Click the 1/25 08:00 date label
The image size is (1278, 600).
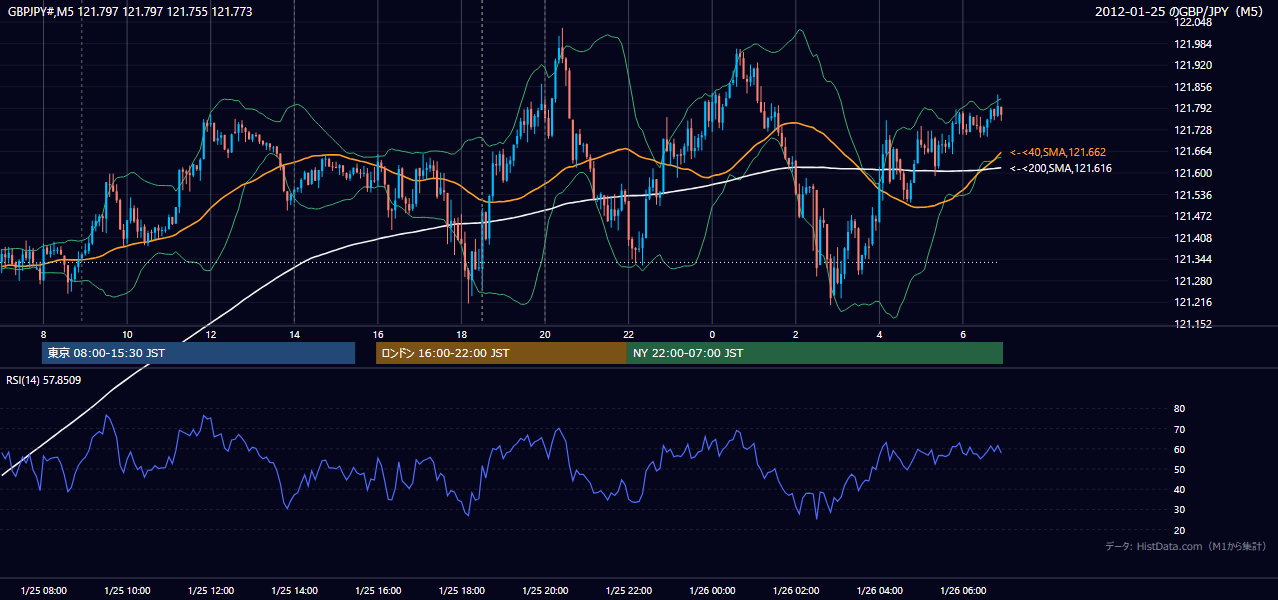click(x=43, y=591)
